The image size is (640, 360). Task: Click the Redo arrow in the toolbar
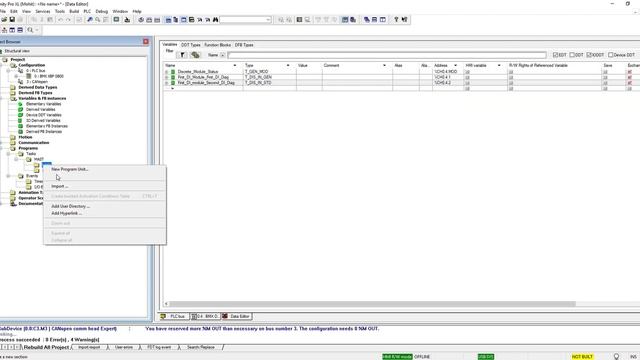click(68, 20)
